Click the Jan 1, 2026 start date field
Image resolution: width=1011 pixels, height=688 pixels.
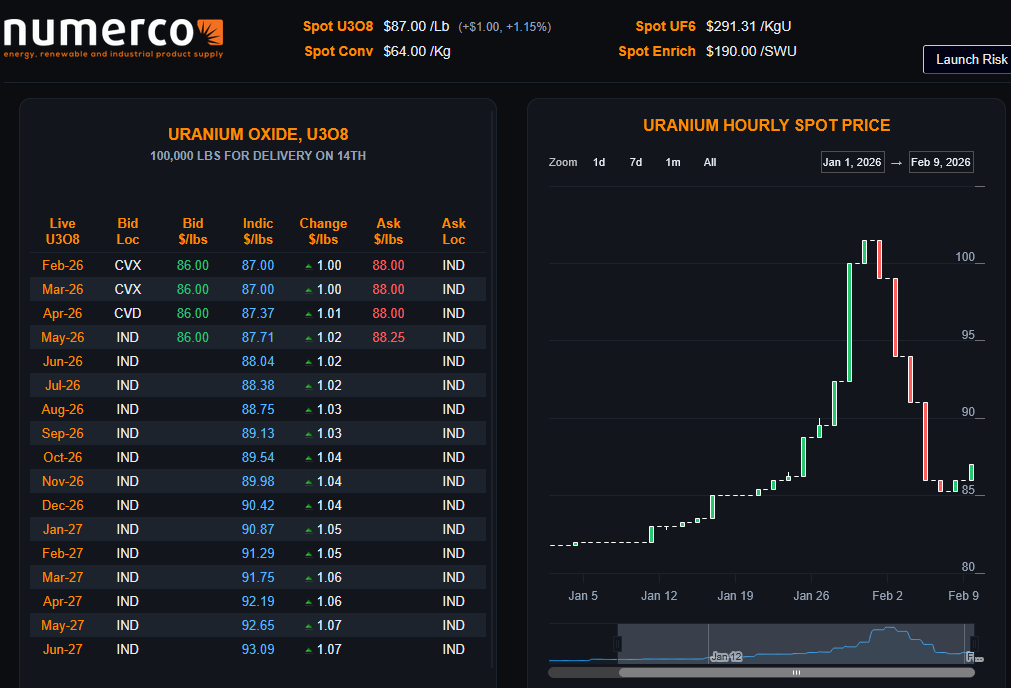pyautogui.click(x=852, y=162)
